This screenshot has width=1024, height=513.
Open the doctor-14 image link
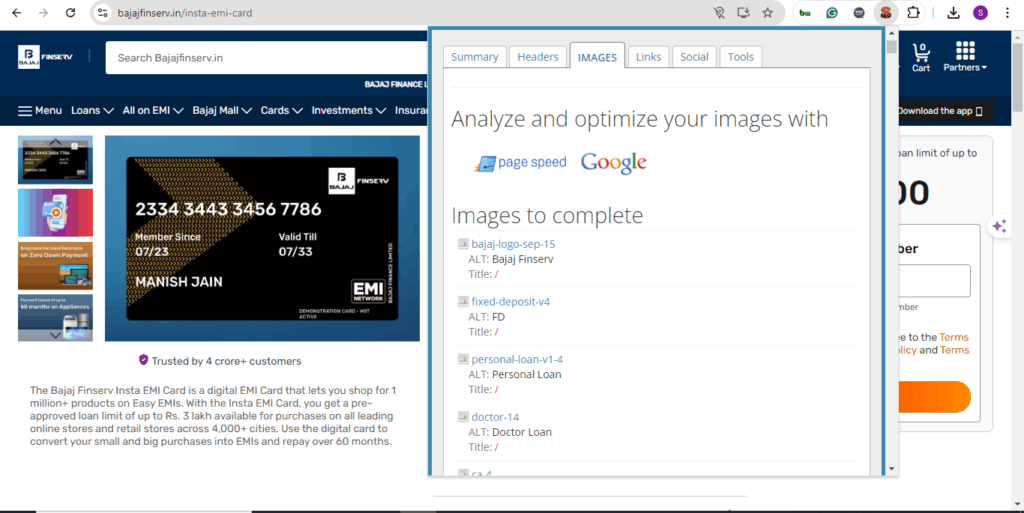tap(495, 416)
